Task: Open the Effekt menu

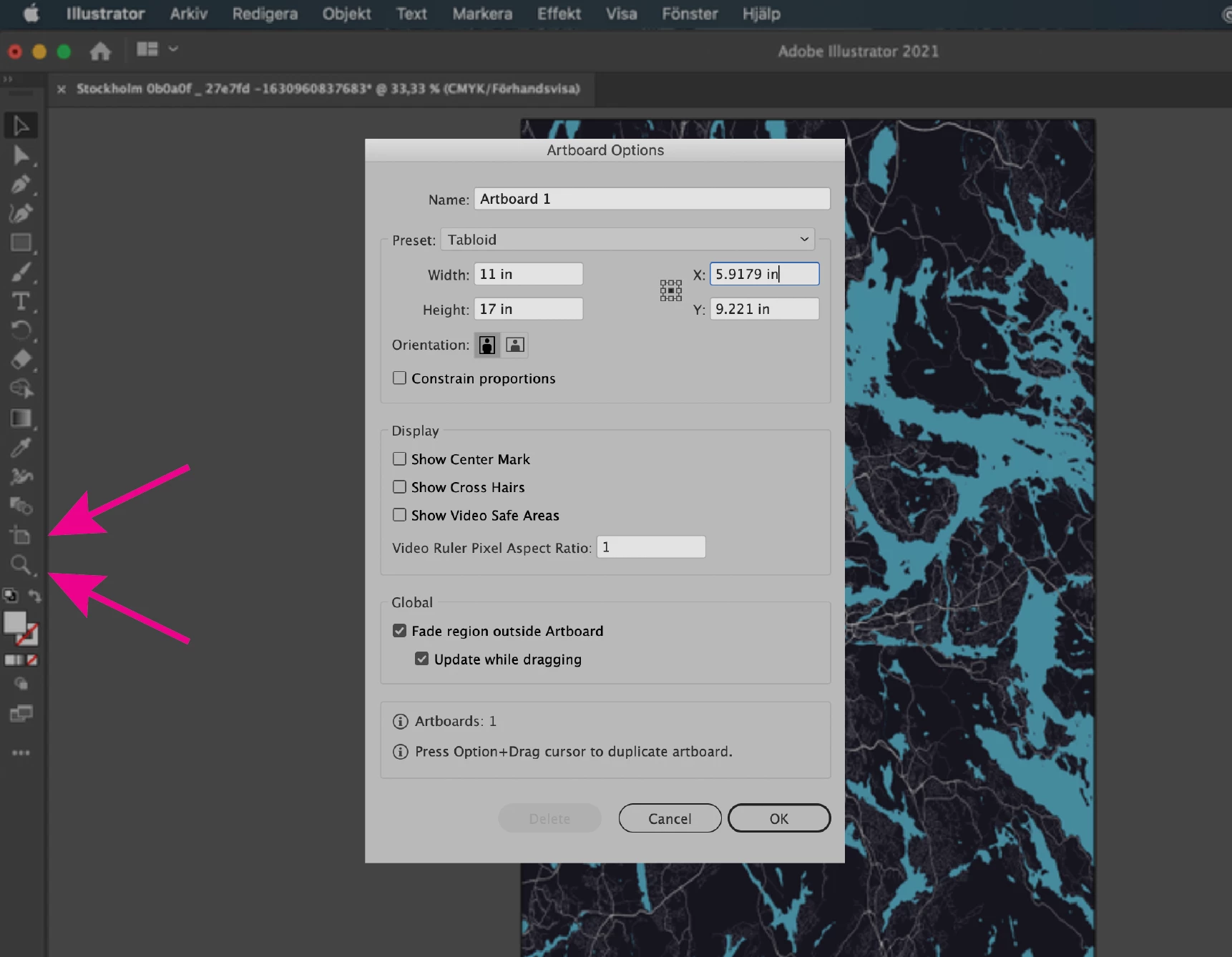Action: [559, 14]
